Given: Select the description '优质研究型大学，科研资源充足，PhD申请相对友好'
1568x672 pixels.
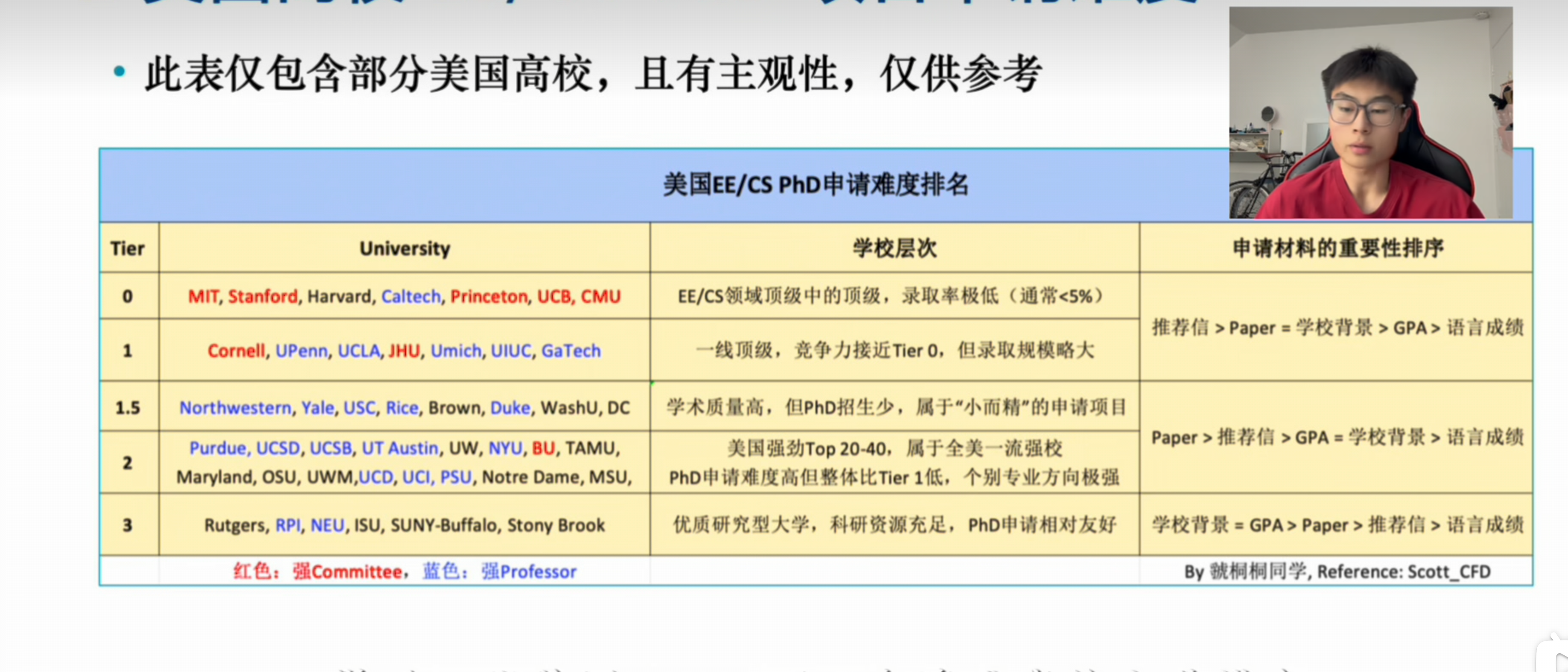Looking at the screenshot, I should 895,525.
